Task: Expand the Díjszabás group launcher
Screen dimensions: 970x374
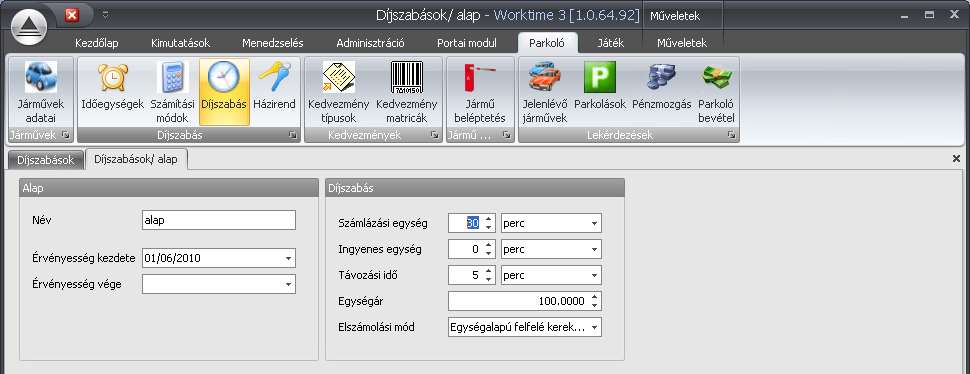Action: point(293,135)
